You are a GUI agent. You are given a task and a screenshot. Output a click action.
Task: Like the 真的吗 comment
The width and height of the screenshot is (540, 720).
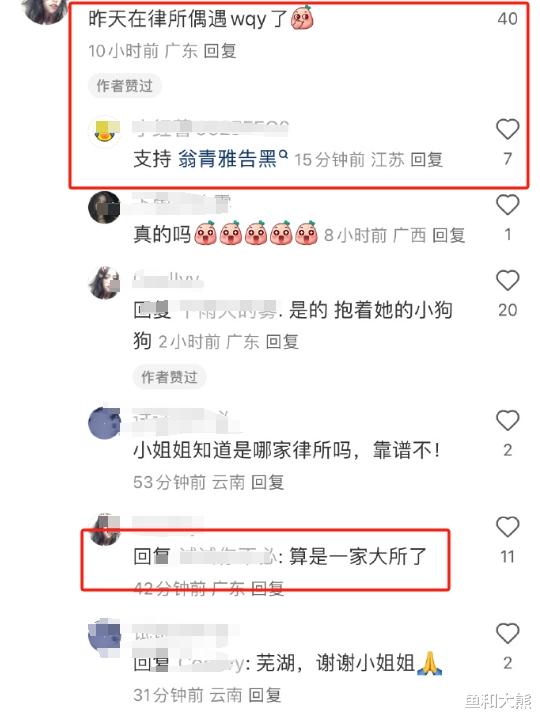pos(507,205)
